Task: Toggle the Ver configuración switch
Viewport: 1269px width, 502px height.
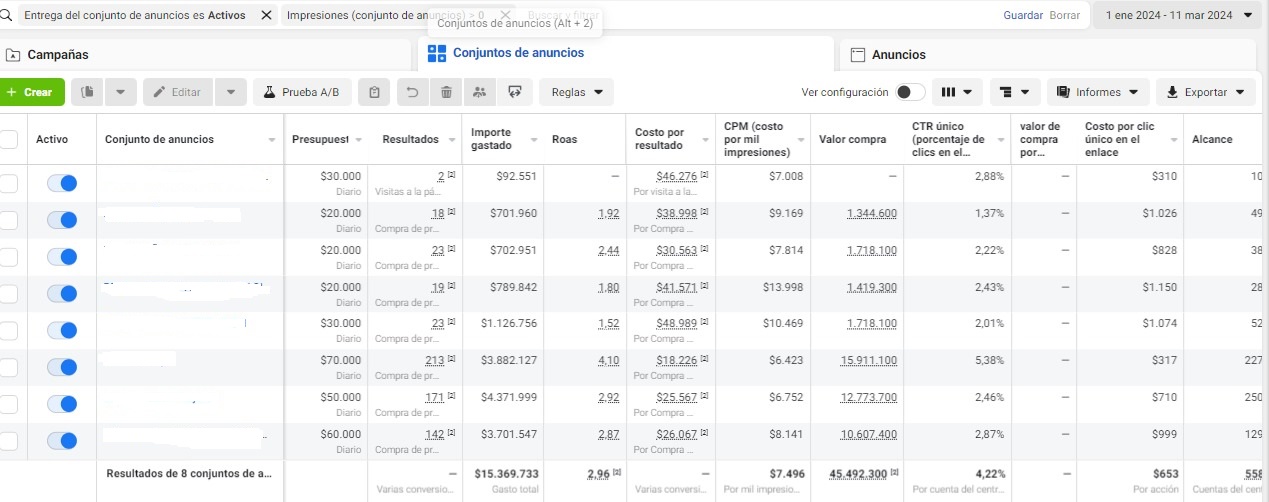Action: tap(910, 92)
